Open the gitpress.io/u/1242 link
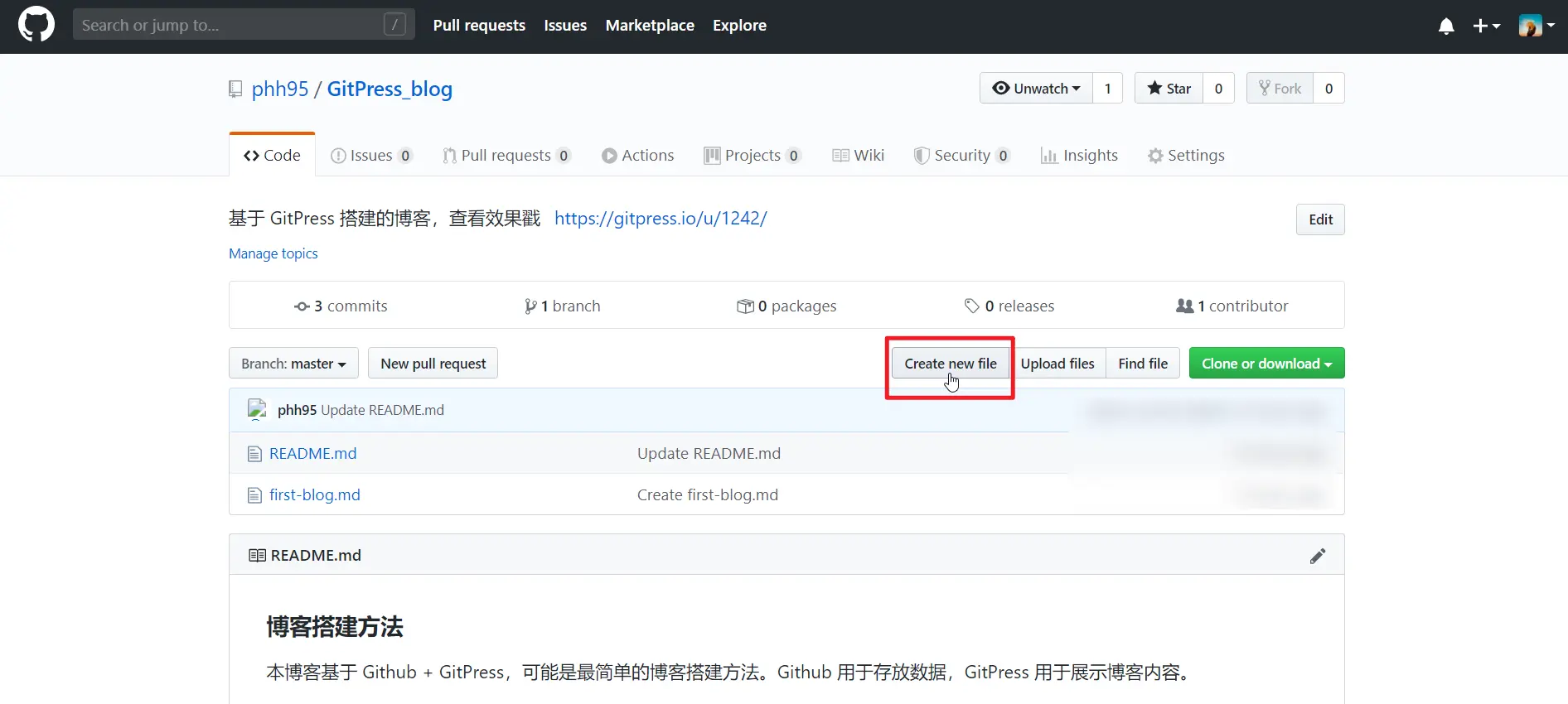The height and width of the screenshot is (704, 1568). pos(661,218)
